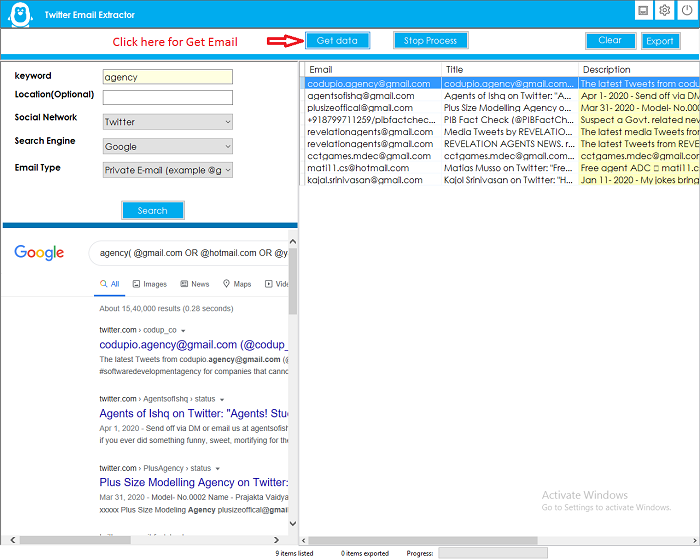Open settings gear icon
700x560 pixels.
pos(664,10)
